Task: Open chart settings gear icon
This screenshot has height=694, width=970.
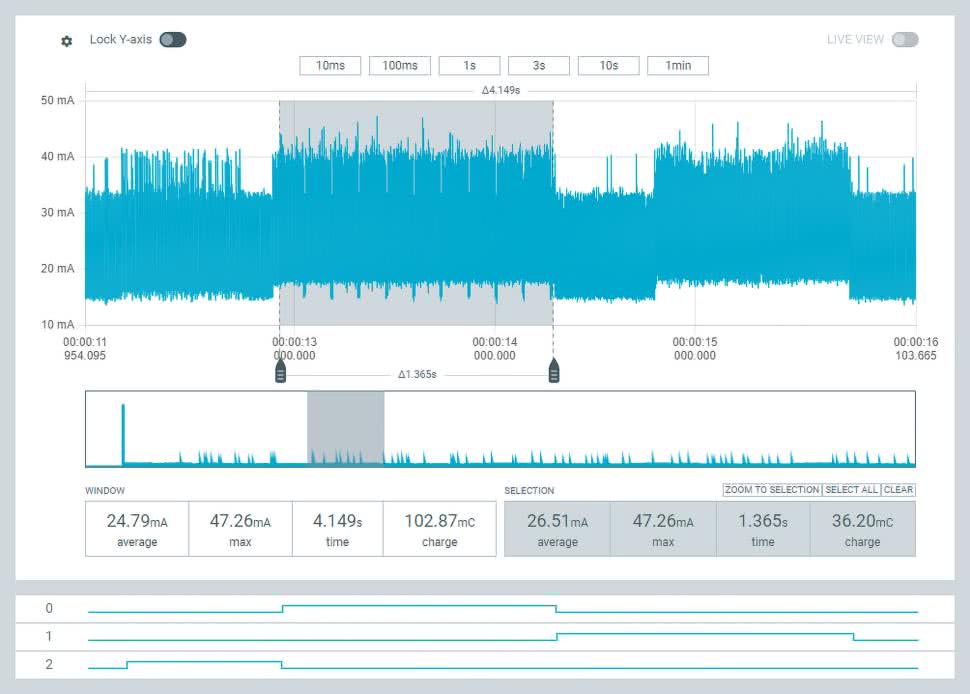Action: (67, 41)
